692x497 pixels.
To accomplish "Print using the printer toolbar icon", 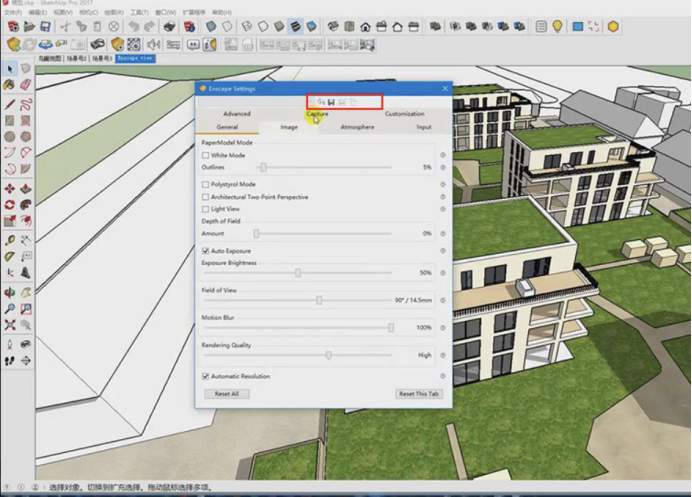I will coord(169,26).
